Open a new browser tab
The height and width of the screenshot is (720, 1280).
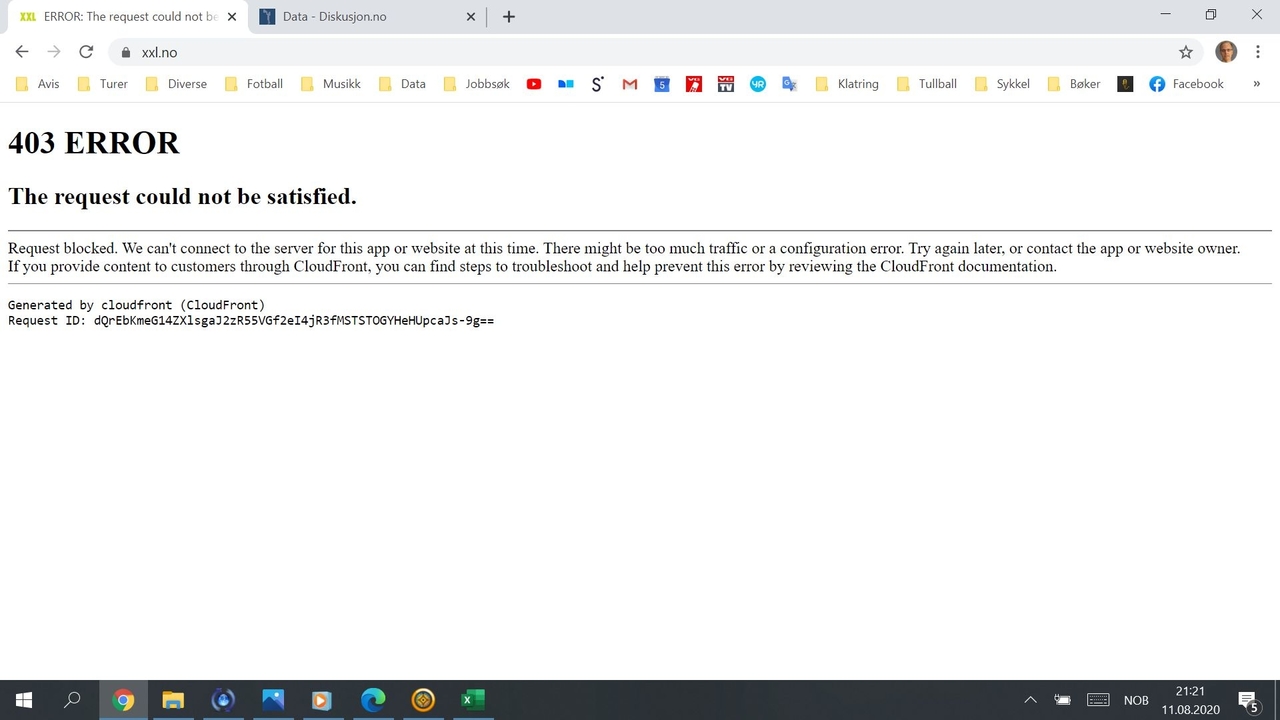[x=508, y=16]
